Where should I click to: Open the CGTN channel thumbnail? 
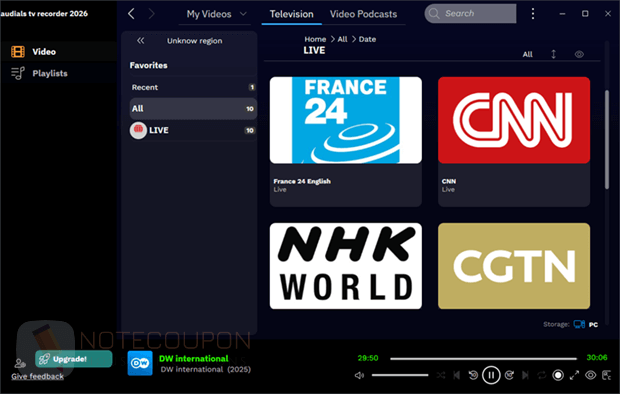(x=514, y=266)
